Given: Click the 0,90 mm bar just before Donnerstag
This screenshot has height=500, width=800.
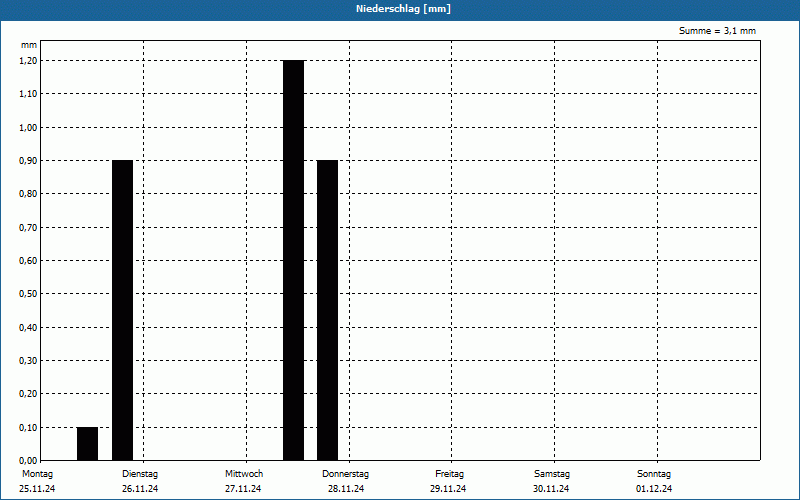Looking at the screenshot, I should tap(328, 310).
